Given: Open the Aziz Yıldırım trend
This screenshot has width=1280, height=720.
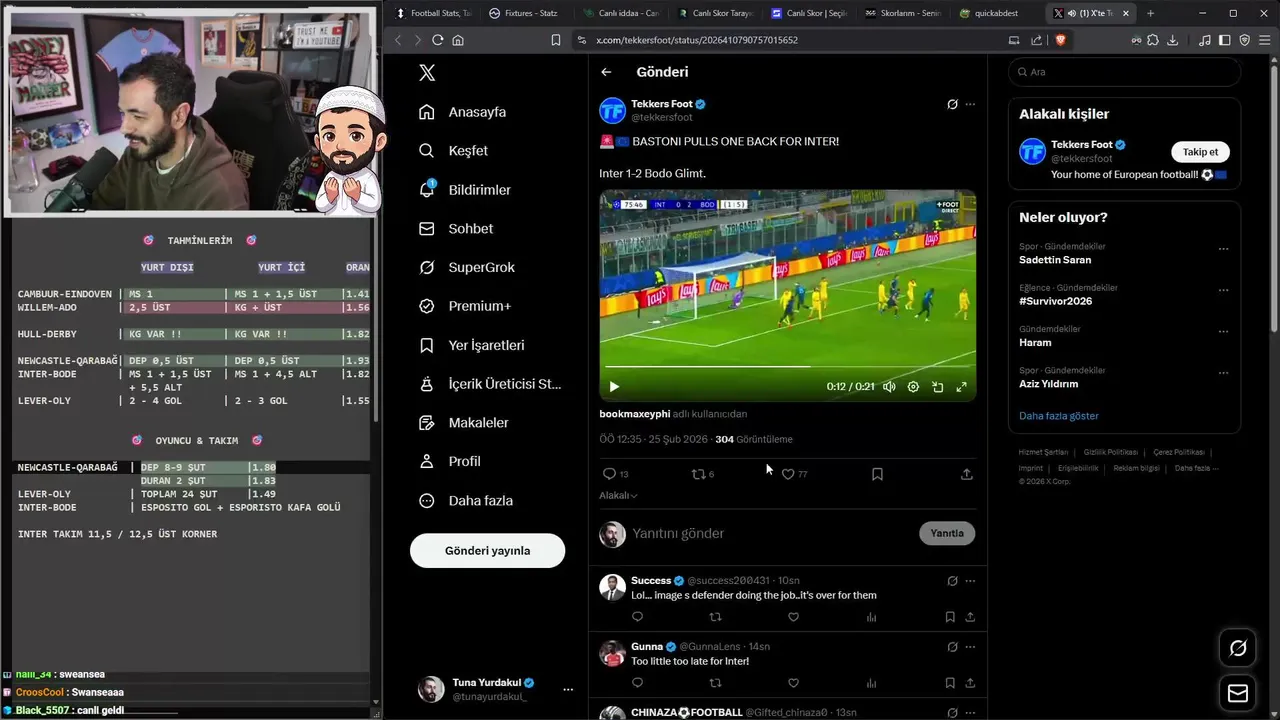Looking at the screenshot, I should (x=1048, y=384).
